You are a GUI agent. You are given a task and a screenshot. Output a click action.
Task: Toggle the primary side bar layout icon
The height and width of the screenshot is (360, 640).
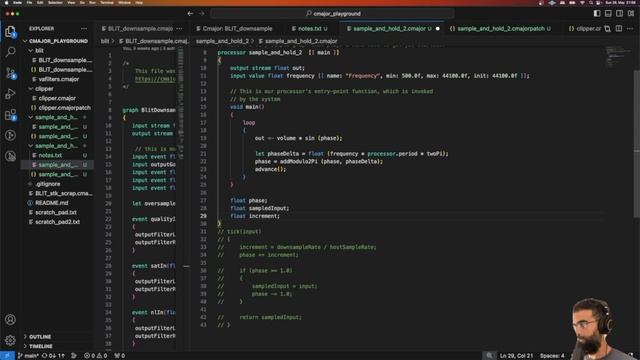(597, 13)
